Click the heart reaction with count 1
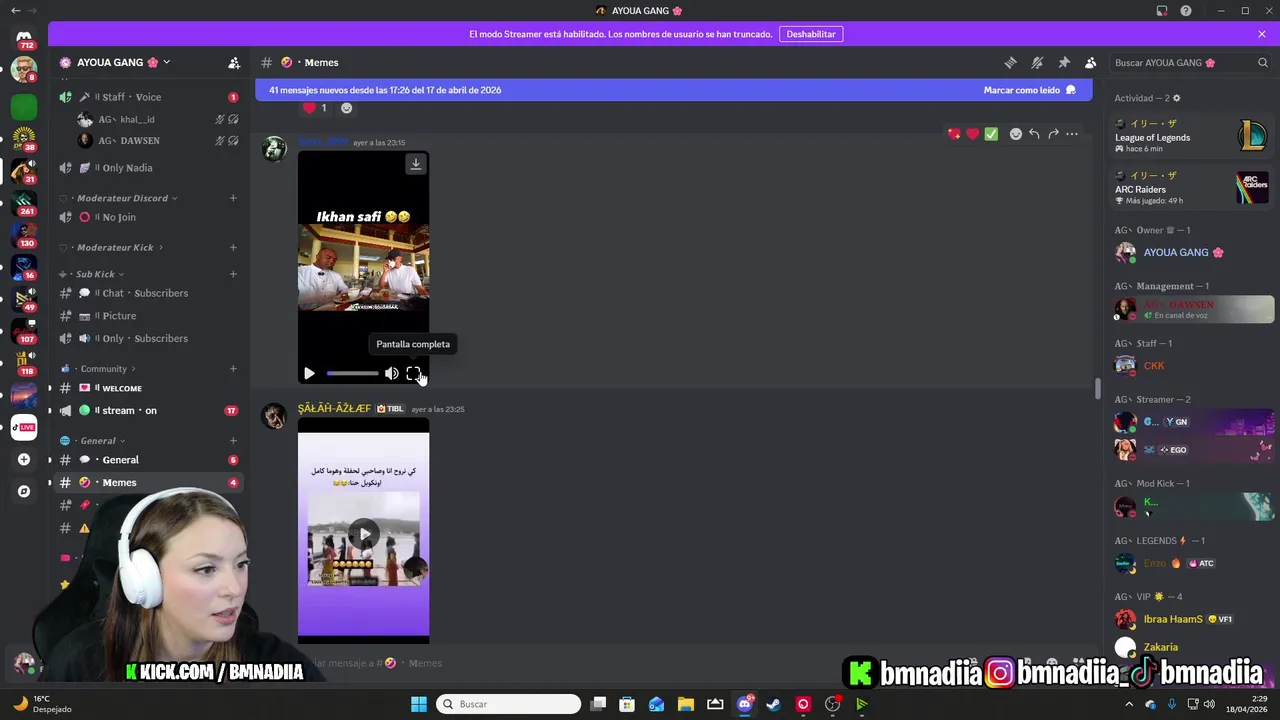The height and width of the screenshot is (720, 1280). point(314,108)
